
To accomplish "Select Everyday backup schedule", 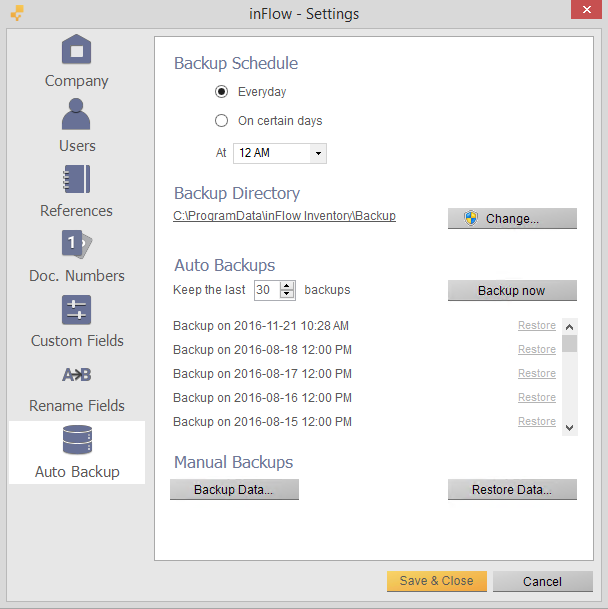I will 221,92.
